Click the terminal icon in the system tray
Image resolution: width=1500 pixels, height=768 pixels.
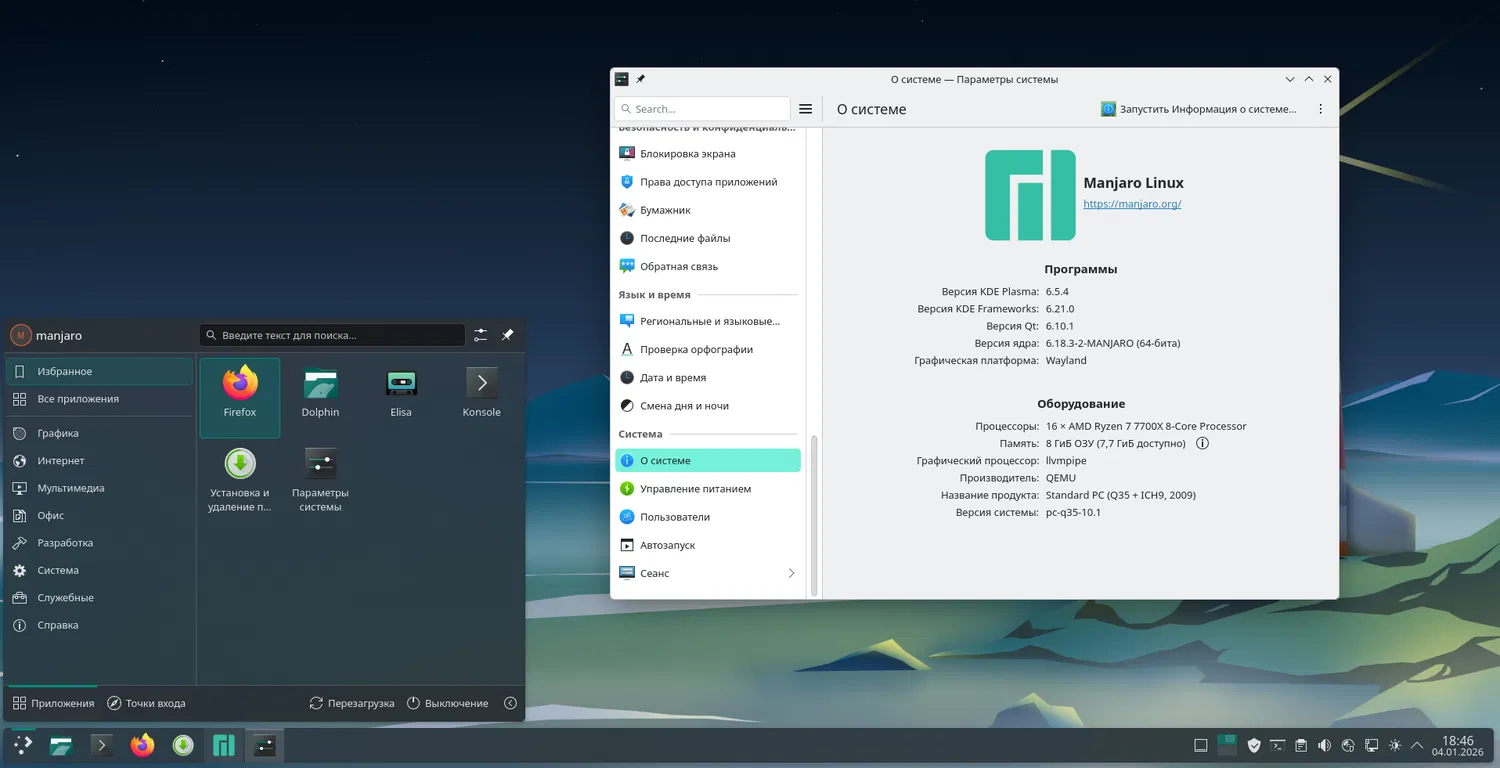[1278, 745]
